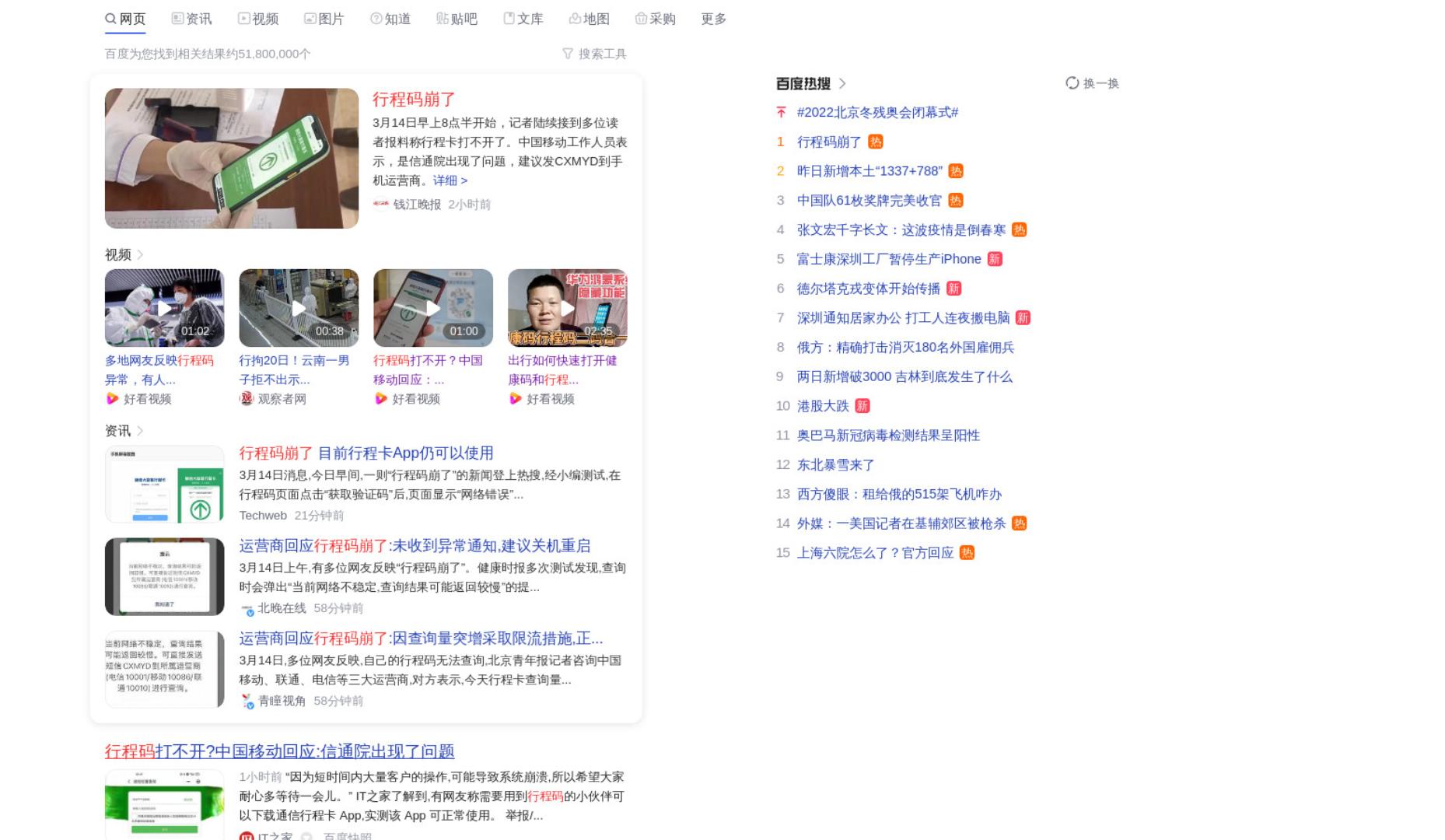Open hot search 昨日新增本土“1337+788”
Image resolution: width=1445 pixels, height=840 pixels.
coord(869,171)
